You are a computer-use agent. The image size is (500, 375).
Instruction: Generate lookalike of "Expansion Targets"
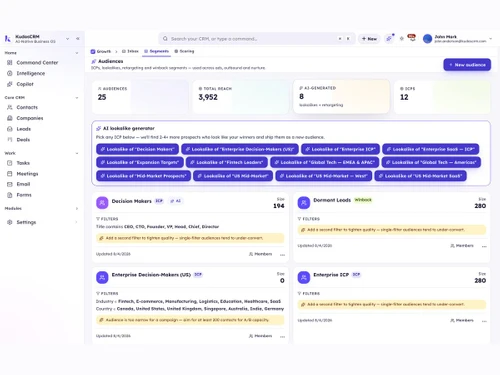click(x=140, y=162)
